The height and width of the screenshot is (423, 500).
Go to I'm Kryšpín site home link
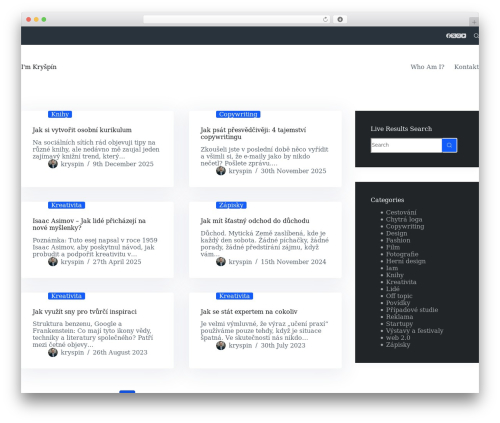(39, 67)
